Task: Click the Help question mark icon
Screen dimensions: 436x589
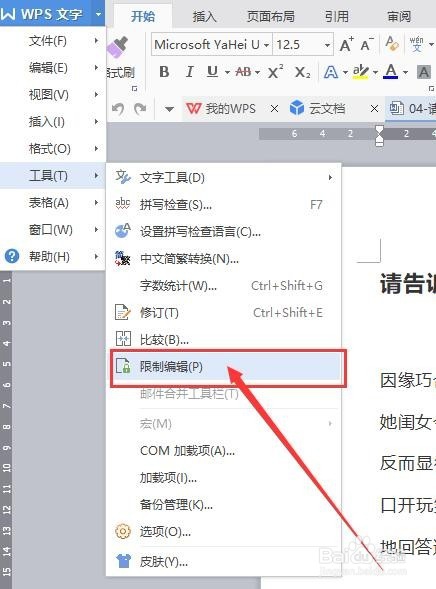Action: click(x=12, y=256)
